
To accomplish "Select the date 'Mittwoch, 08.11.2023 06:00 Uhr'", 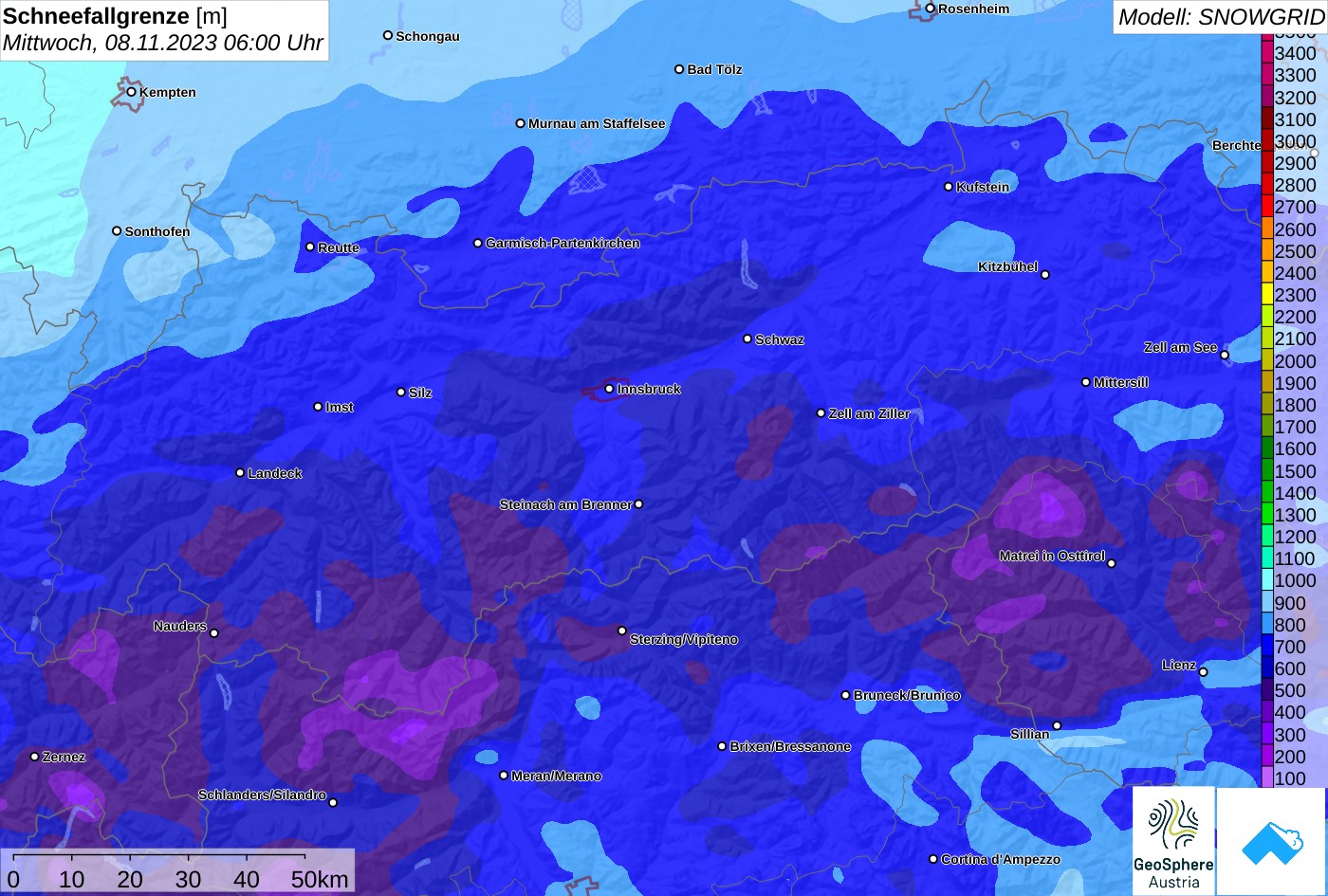I will 163,43.
